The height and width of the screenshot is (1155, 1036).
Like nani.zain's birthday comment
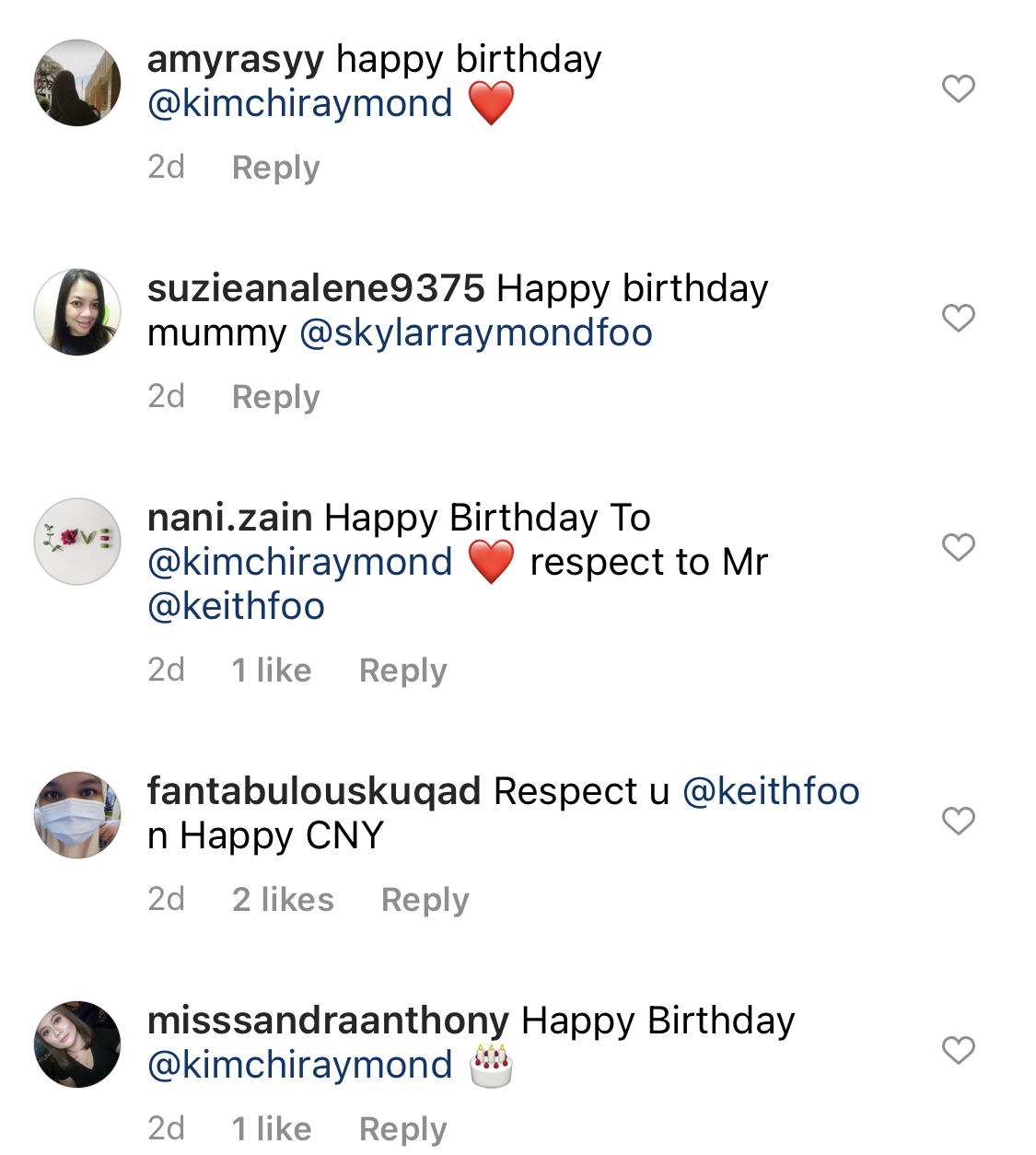click(958, 547)
